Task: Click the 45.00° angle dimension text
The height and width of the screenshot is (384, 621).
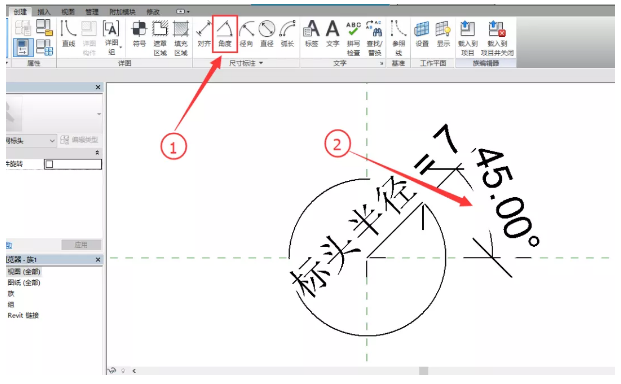Action: (507, 198)
